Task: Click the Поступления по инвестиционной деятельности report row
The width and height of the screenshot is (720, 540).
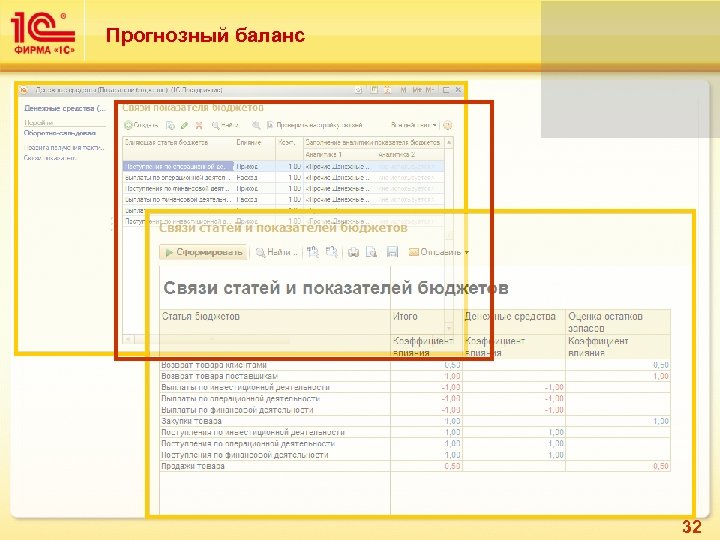Action: (415, 432)
